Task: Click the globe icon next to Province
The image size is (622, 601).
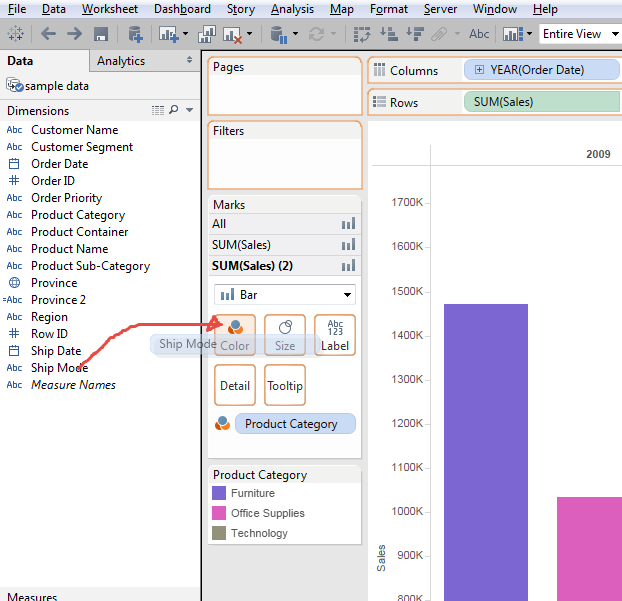Action: point(14,282)
